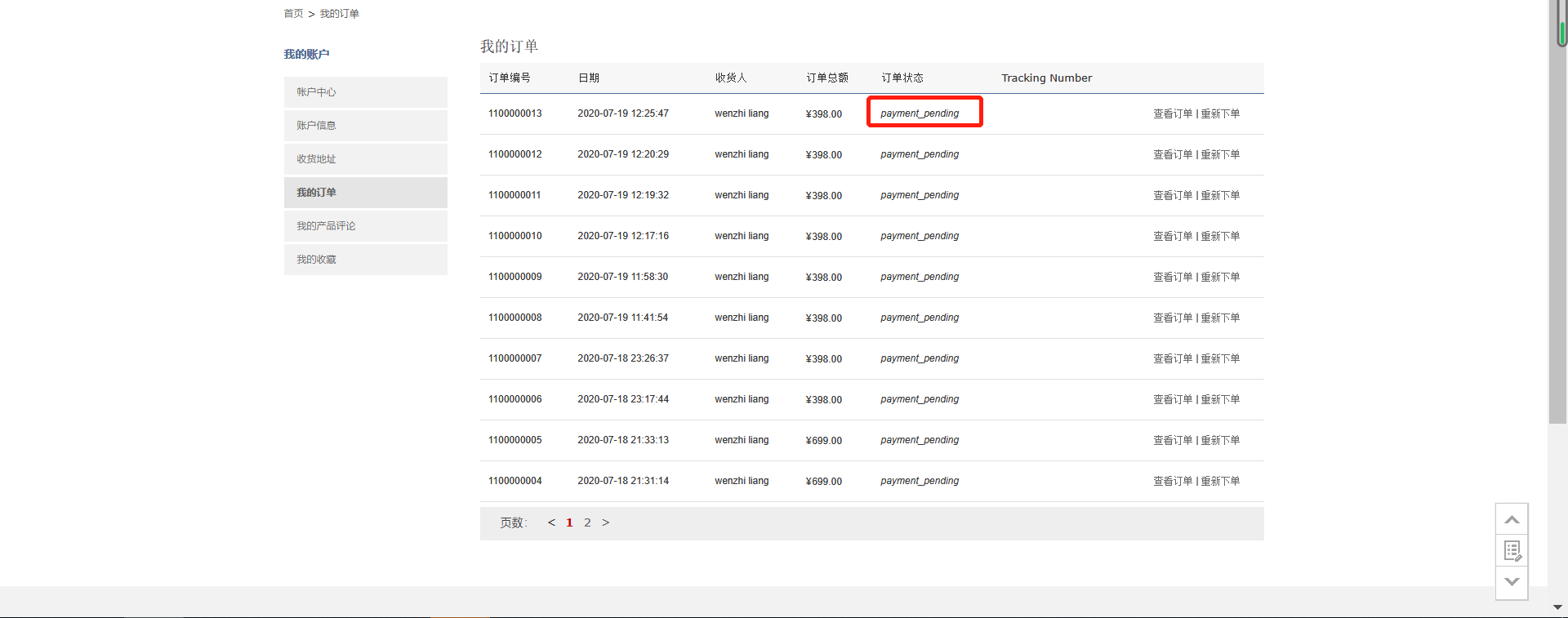Click the 首页 breadcrumb link
This screenshot has height=618, width=1568.
click(x=293, y=14)
